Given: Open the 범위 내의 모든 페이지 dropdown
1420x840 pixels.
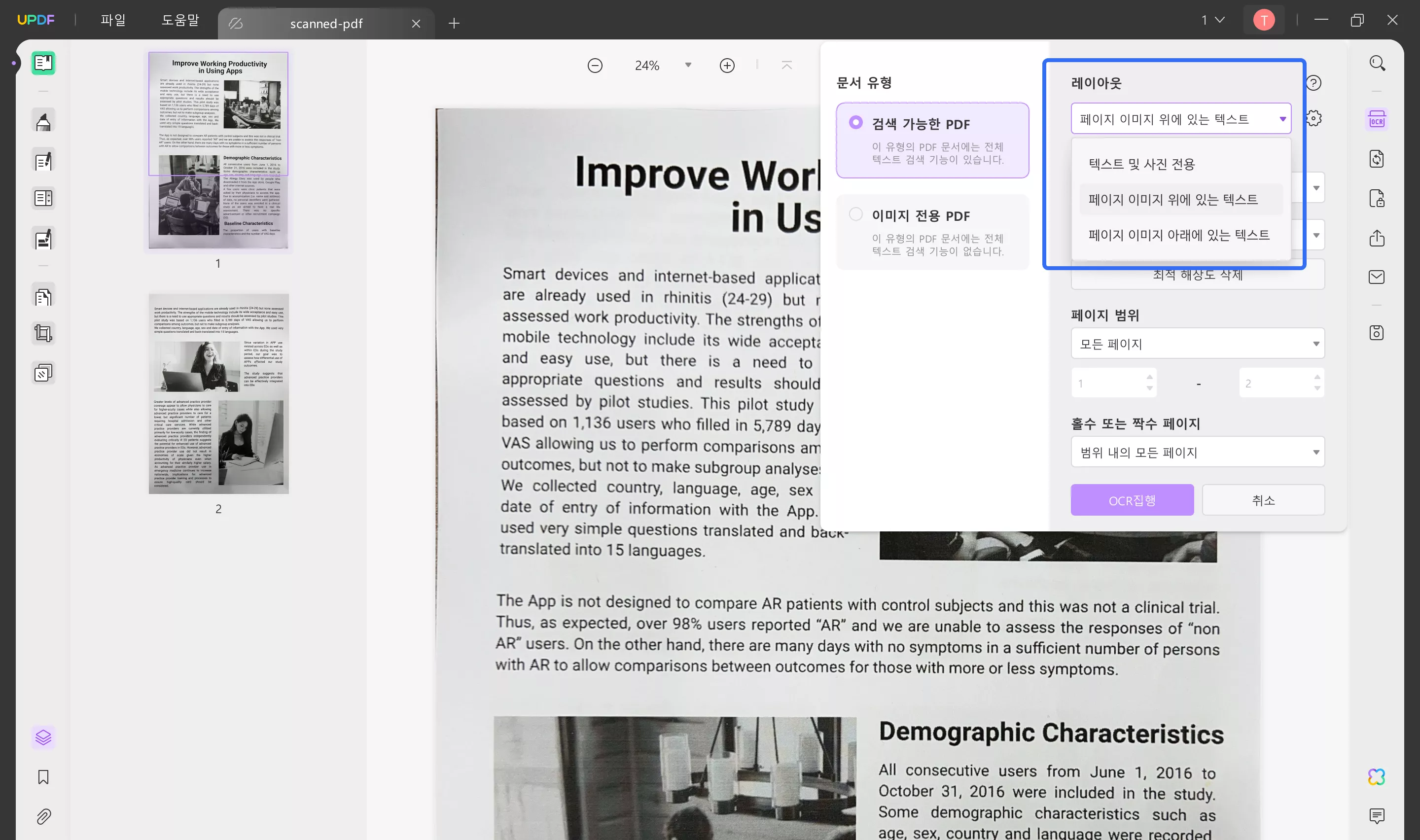Looking at the screenshot, I should (1197, 452).
